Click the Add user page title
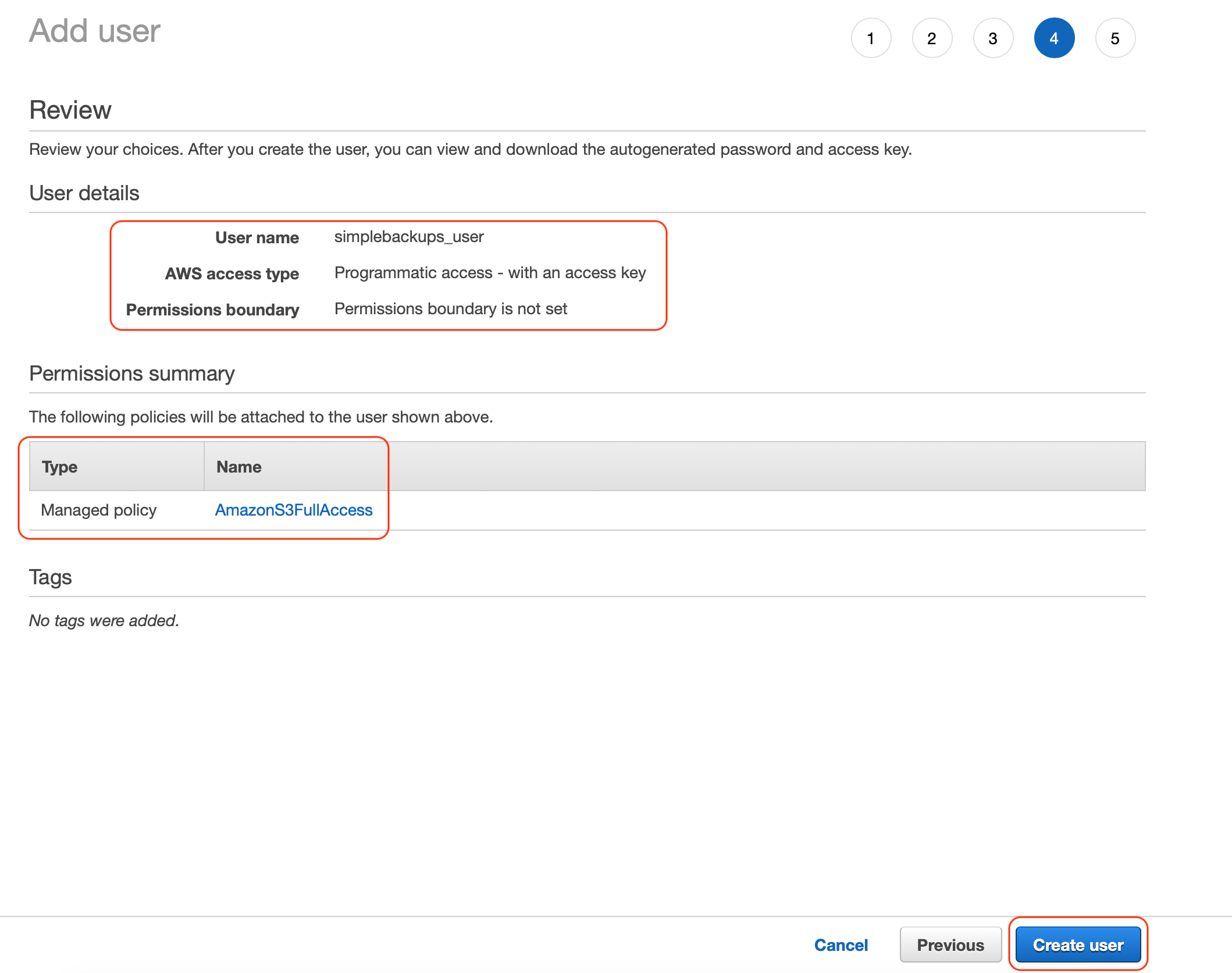The width and height of the screenshot is (1232, 973). [x=94, y=31]
